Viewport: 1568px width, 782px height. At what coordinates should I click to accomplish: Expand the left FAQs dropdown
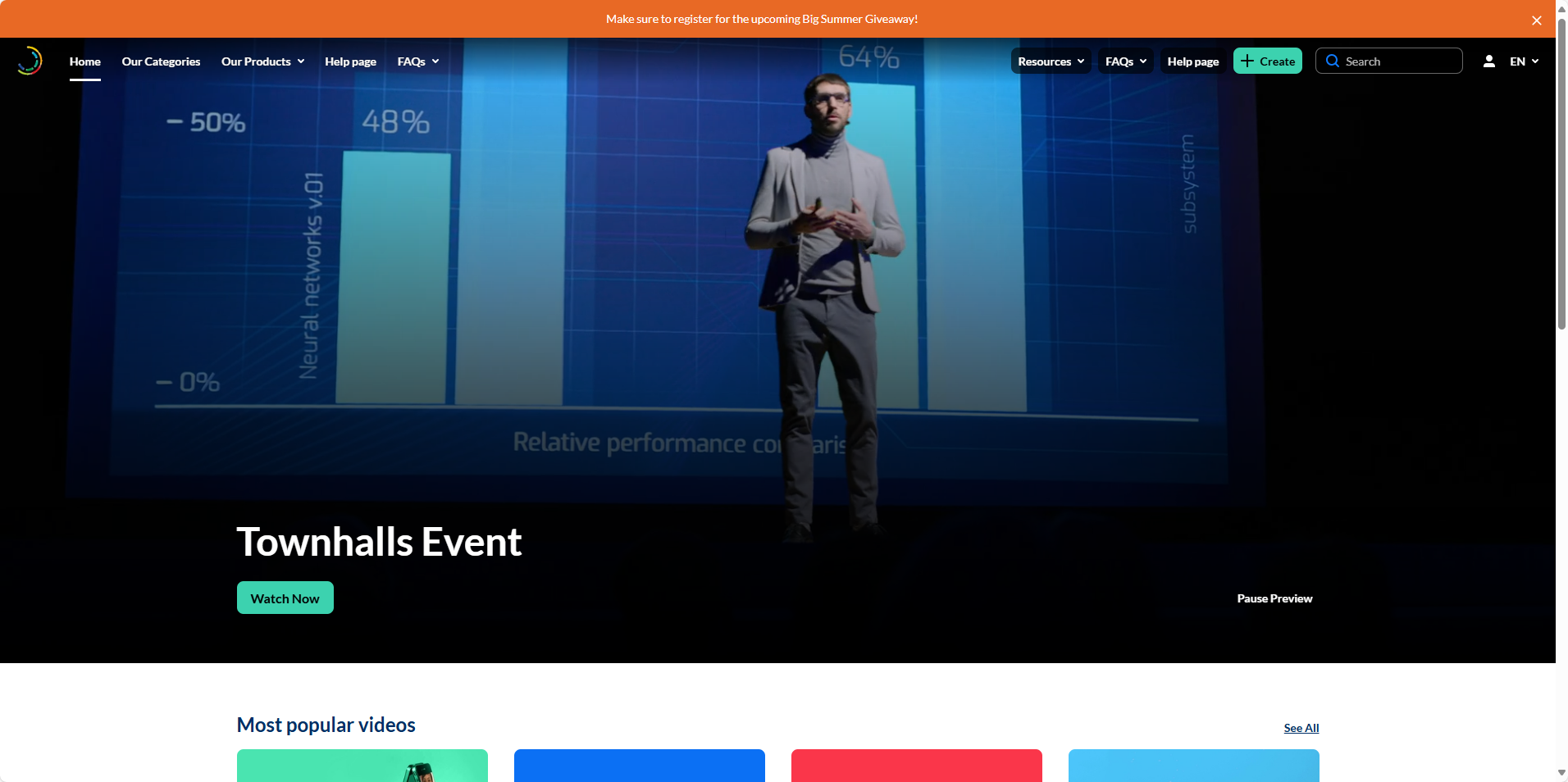pyautogui.click(x=418, y=61)
